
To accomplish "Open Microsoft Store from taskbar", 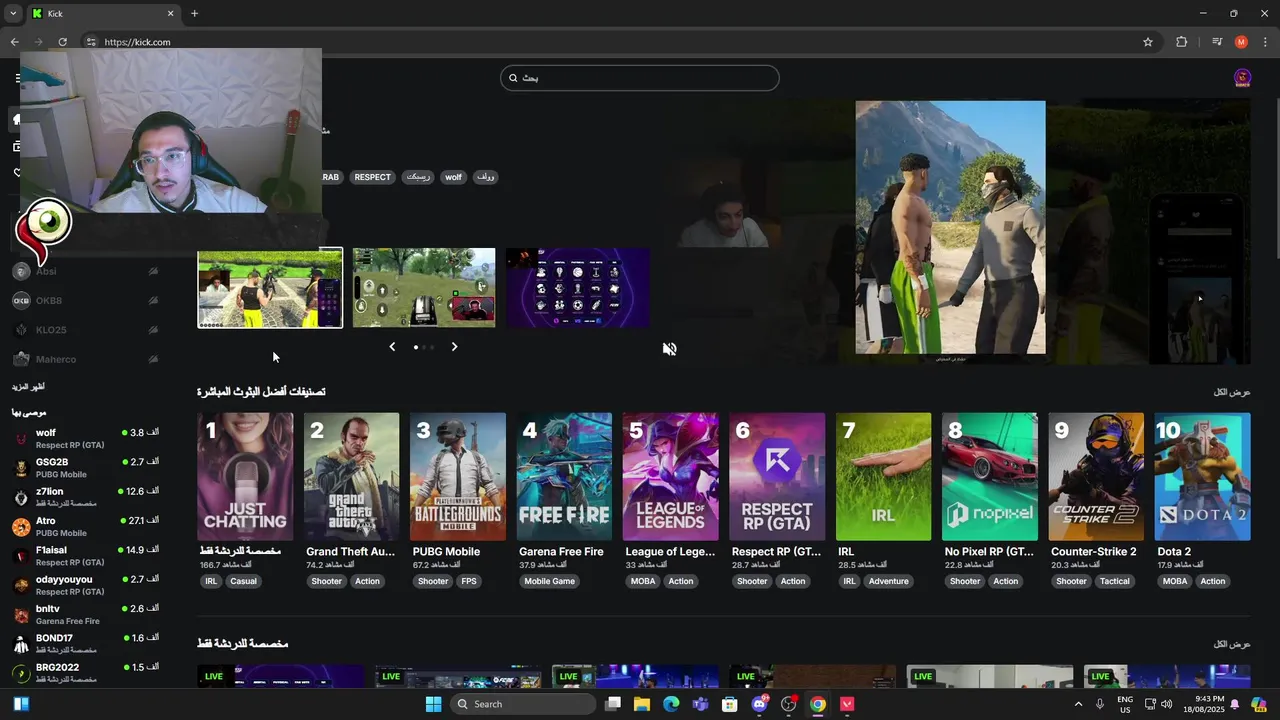I will pyautogui.click(x=730, y=704).
